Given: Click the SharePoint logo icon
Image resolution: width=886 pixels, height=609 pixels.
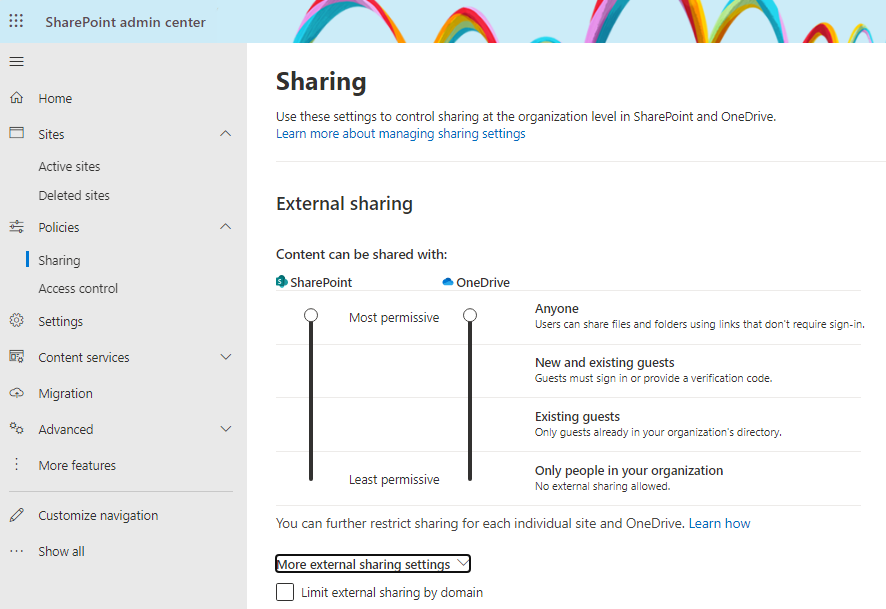Looking at the screenshot, I should coord(281,281).
